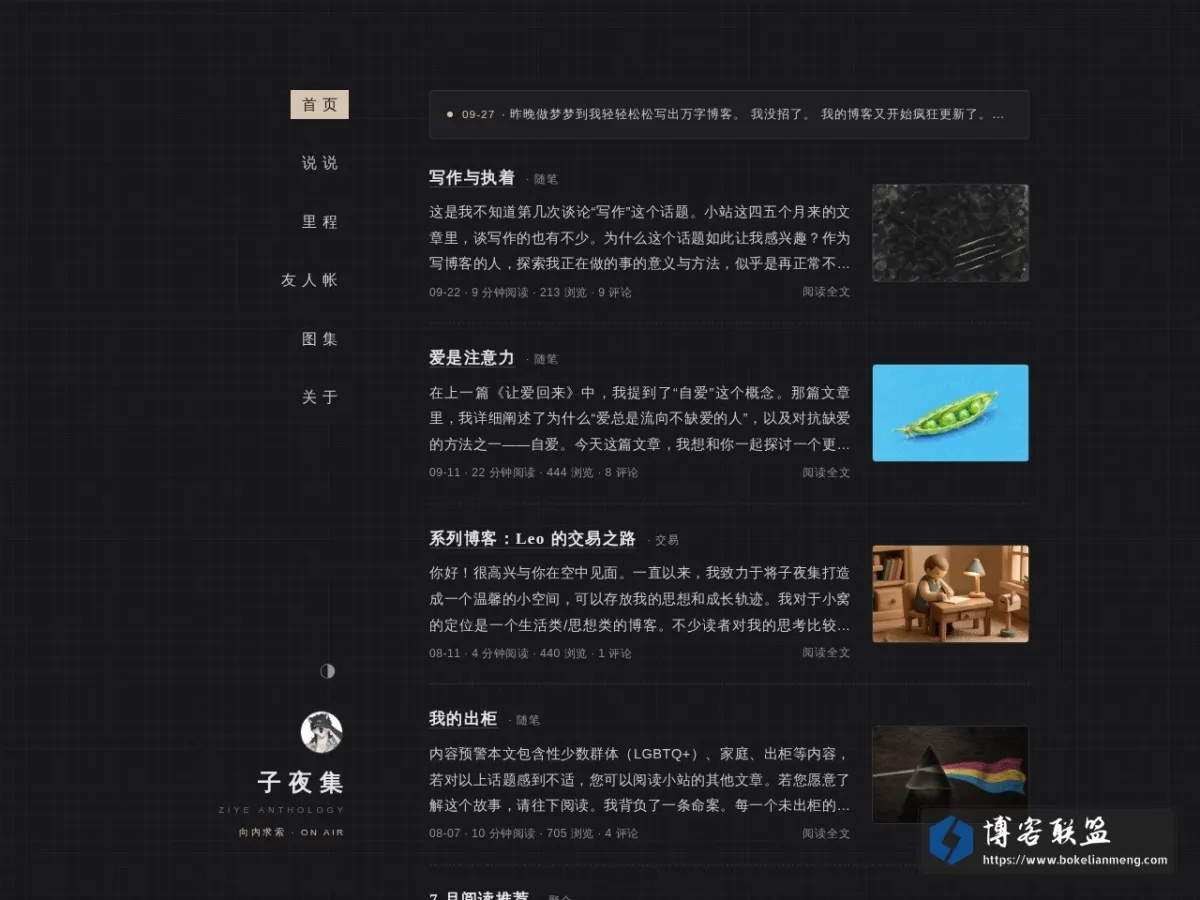Open the post titled 爱是注意力
This screenshot has width=1200, height=900.
pyautogui.click(x=472, y=358)
